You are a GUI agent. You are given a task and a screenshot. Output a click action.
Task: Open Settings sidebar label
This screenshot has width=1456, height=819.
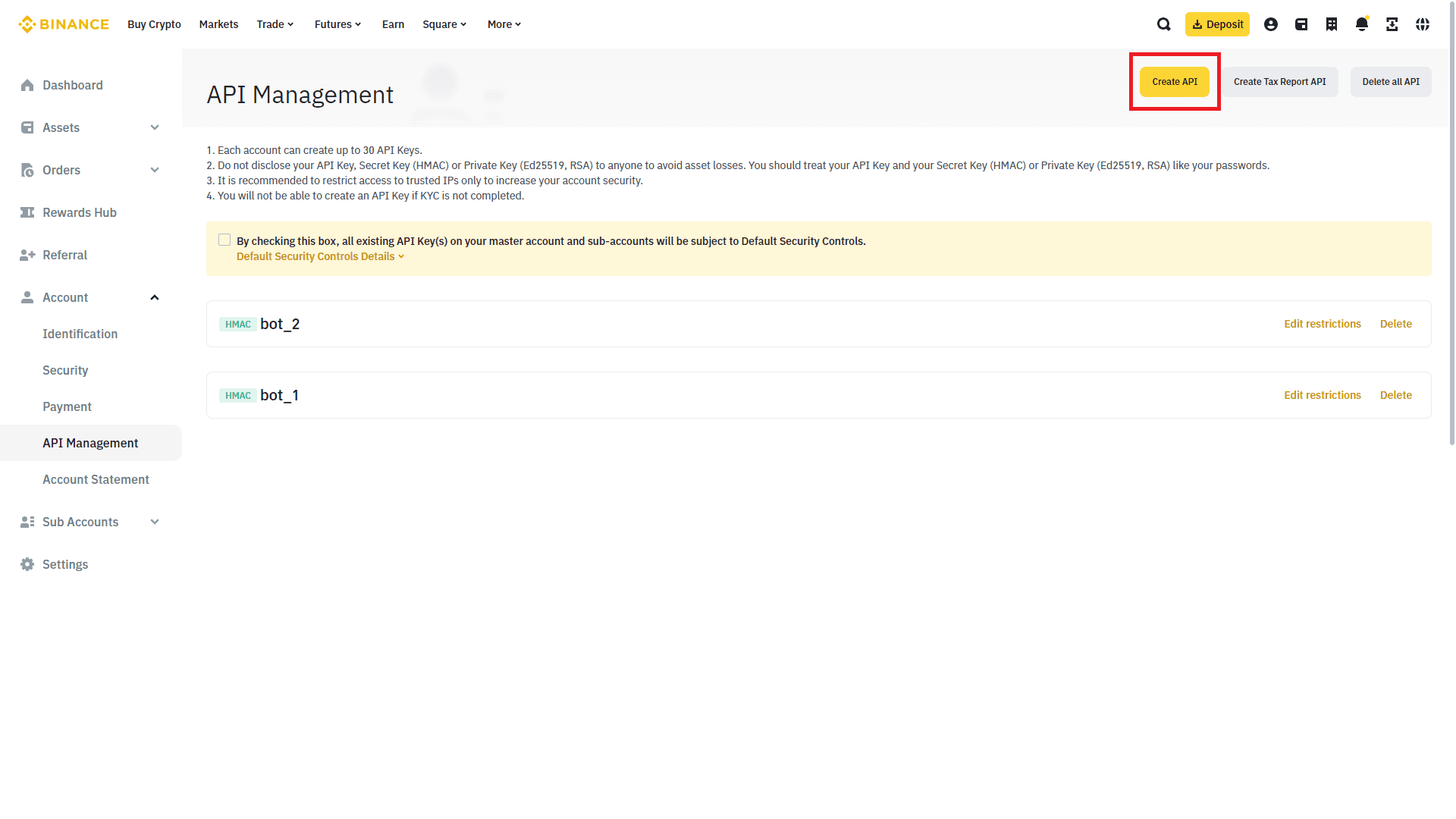click(x=65, y=564)
